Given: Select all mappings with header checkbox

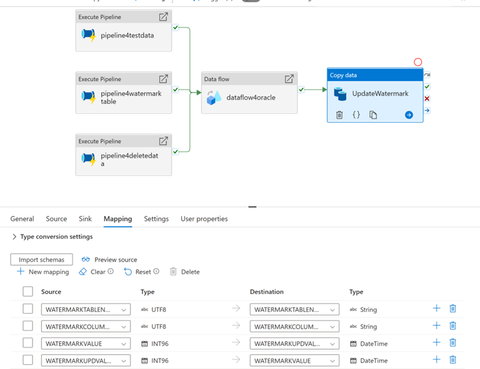Looking at the screenshot, I should point(28,291).
